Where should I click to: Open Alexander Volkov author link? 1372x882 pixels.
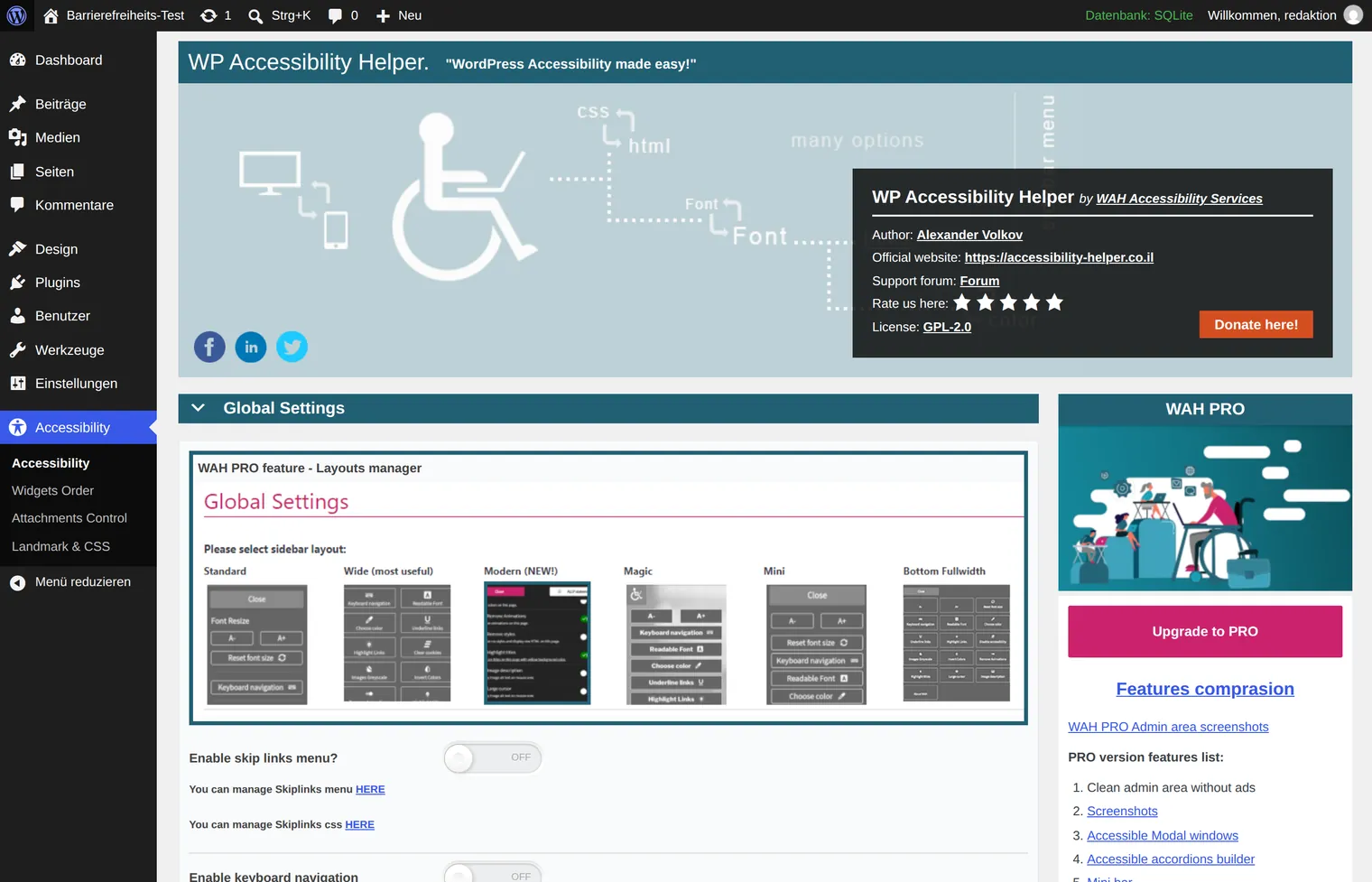969,235
